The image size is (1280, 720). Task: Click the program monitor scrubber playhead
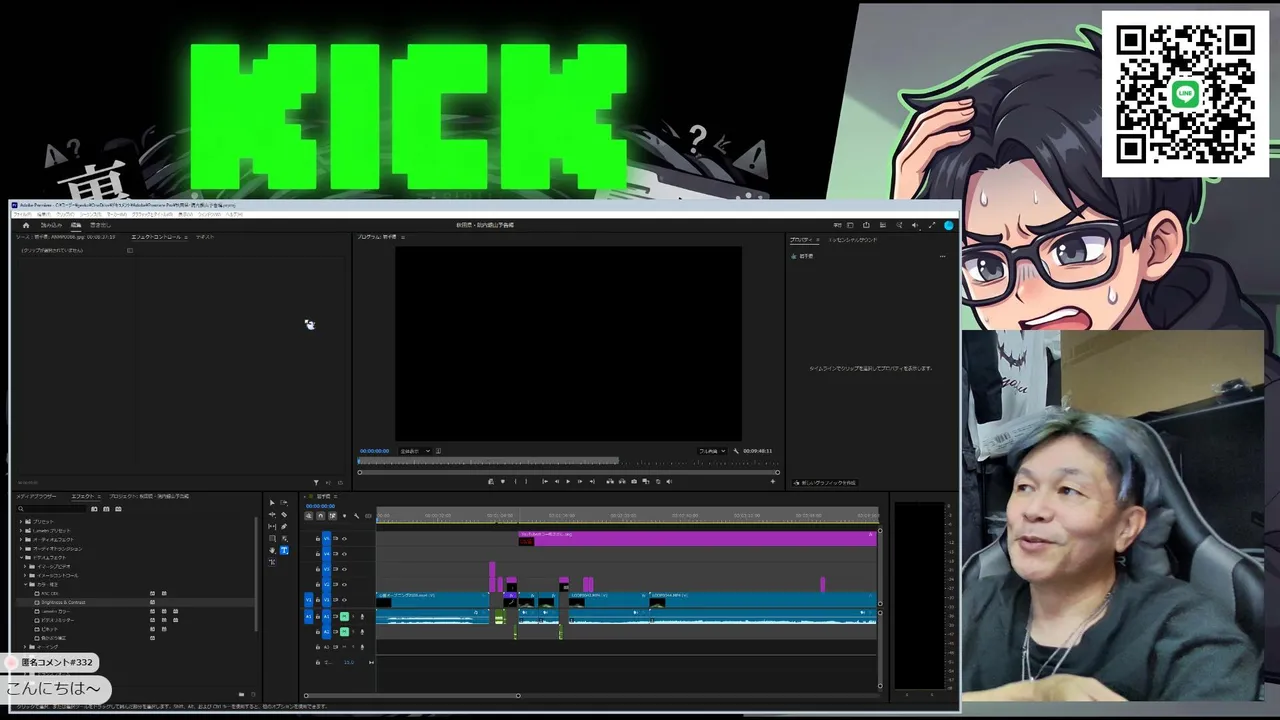tap(361, 461)
